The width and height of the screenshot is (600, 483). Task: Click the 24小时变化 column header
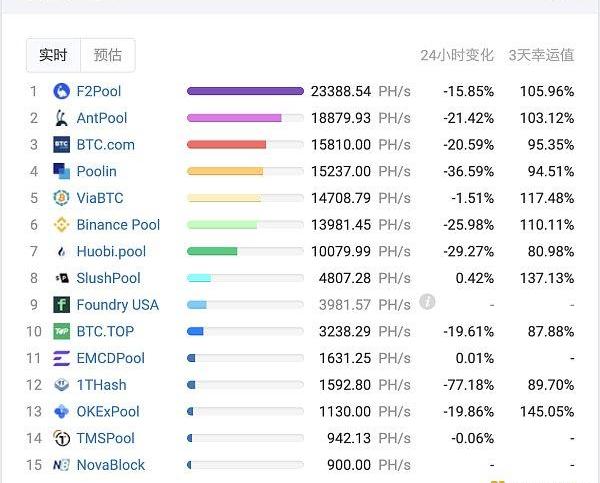[x=457, y=55]
